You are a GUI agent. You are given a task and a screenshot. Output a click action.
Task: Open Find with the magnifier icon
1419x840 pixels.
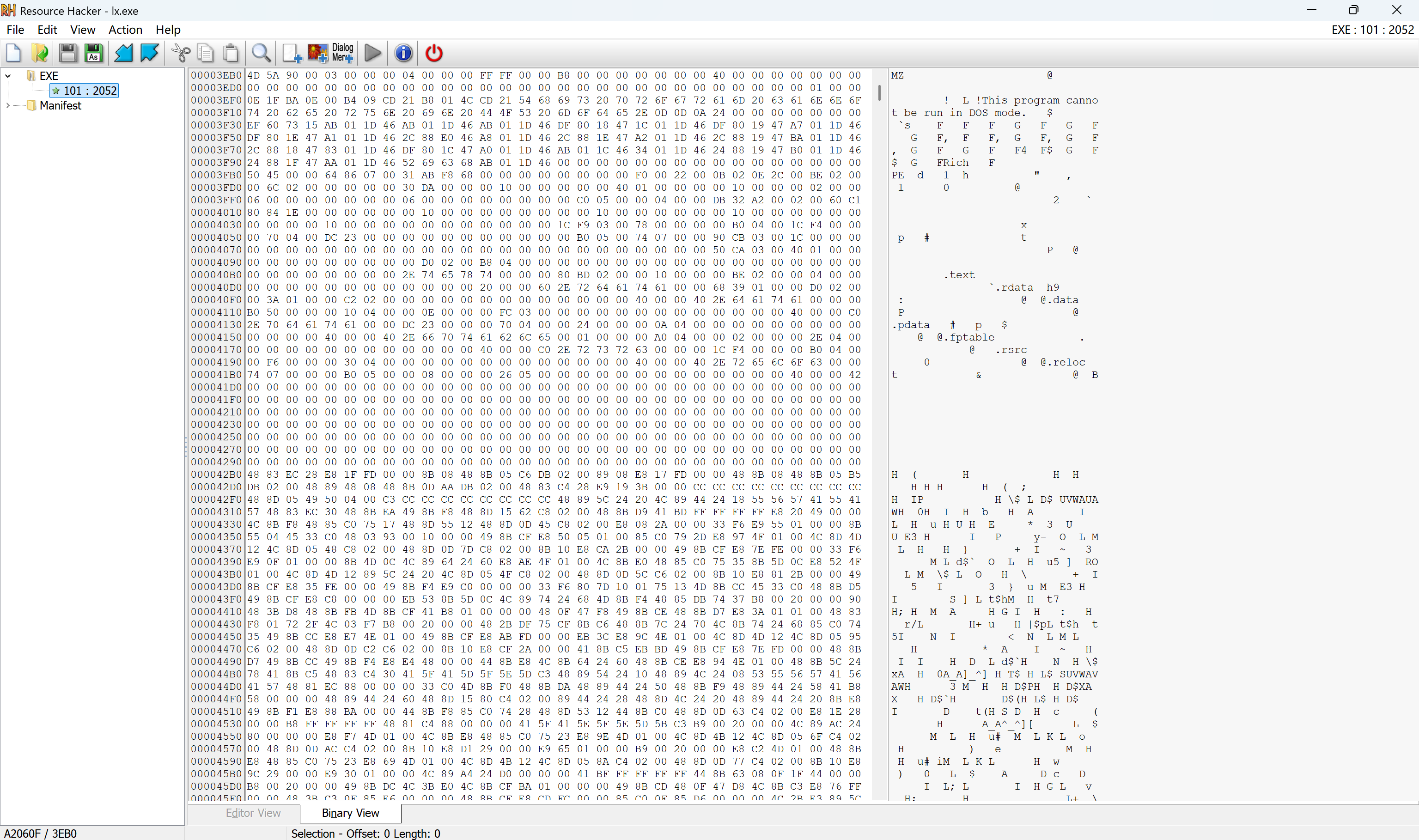(261, 53)
